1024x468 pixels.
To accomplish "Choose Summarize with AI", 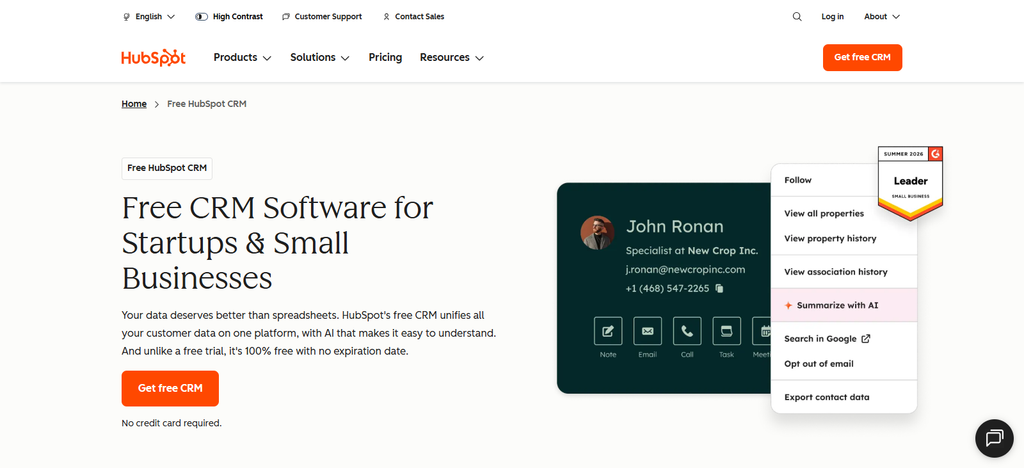I will 844,305.
